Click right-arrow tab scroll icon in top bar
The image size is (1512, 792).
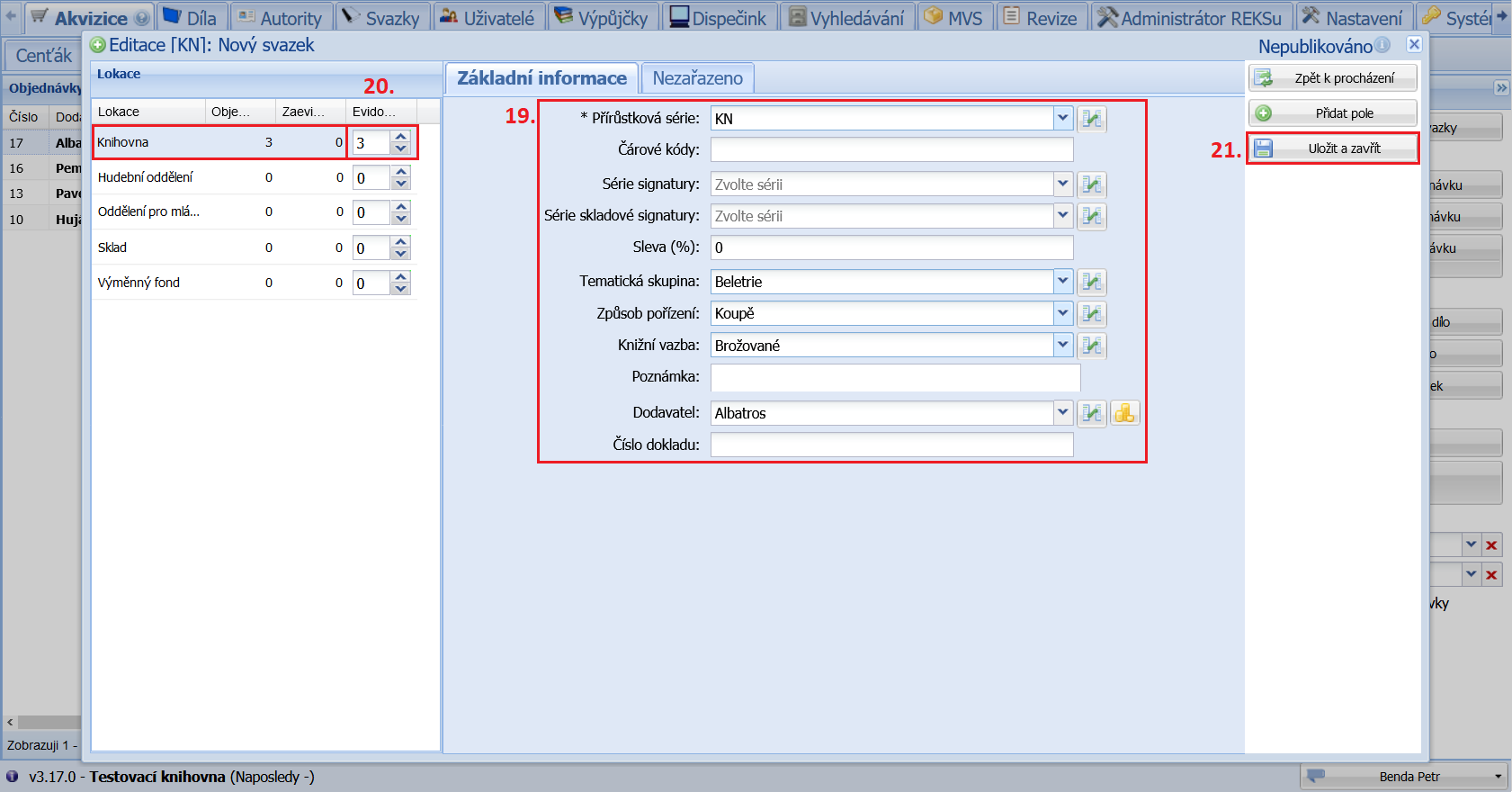1502,16
